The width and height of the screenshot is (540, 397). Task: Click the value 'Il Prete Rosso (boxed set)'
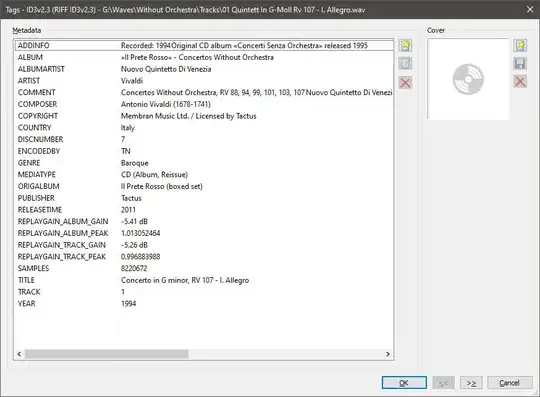(162, 186)
